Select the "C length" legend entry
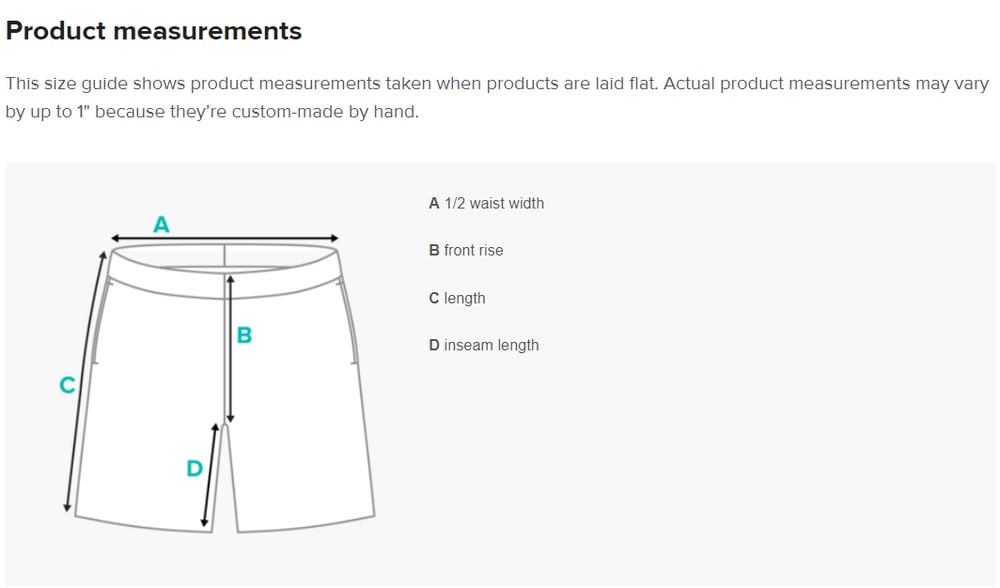 click(457, 298)
